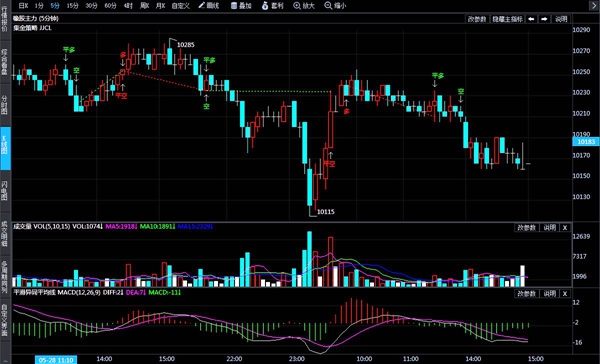
Task: Click the right arrow indicator button
Action: point(545,19)
